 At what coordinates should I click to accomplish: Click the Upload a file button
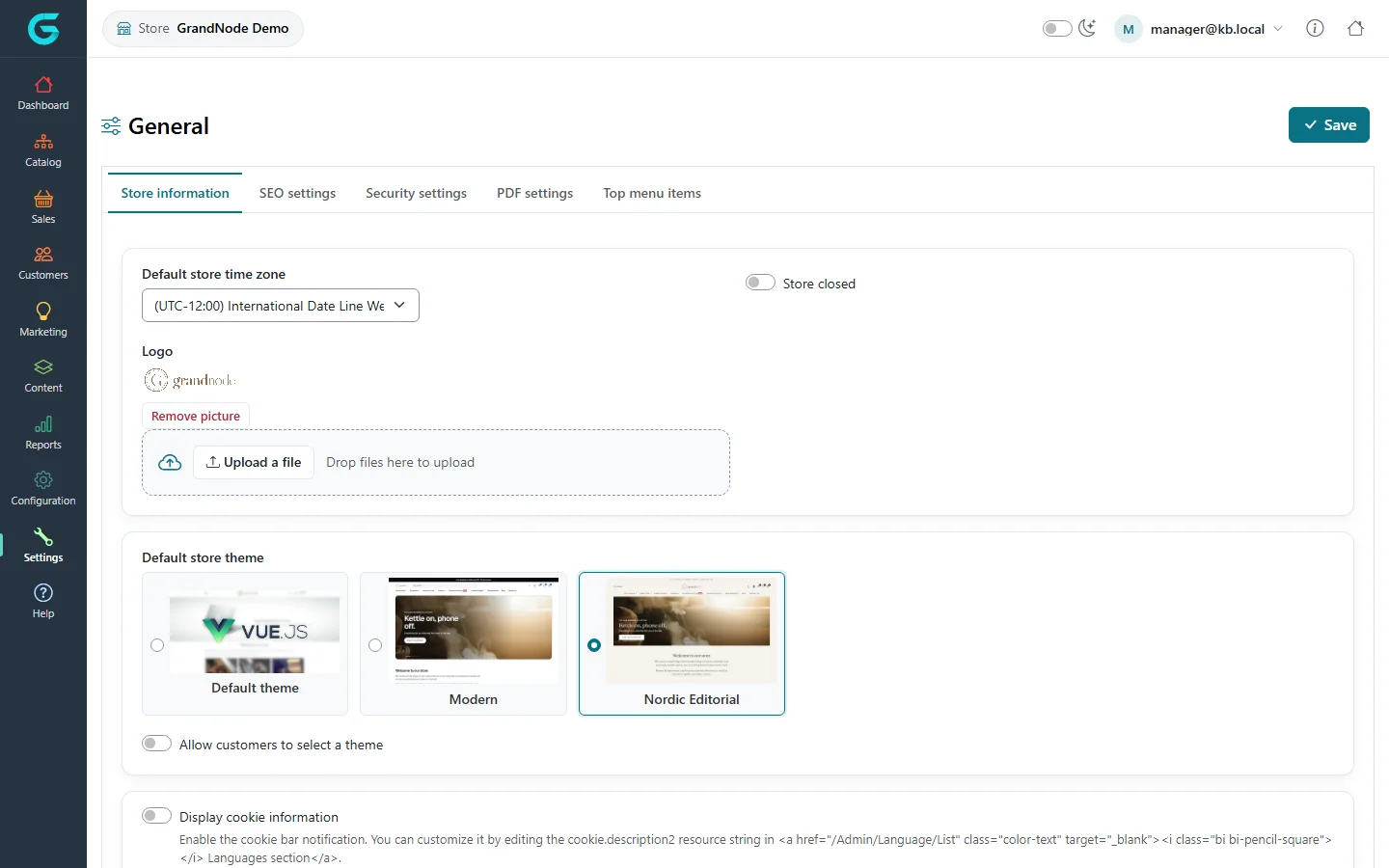click(x=254, y=462)
